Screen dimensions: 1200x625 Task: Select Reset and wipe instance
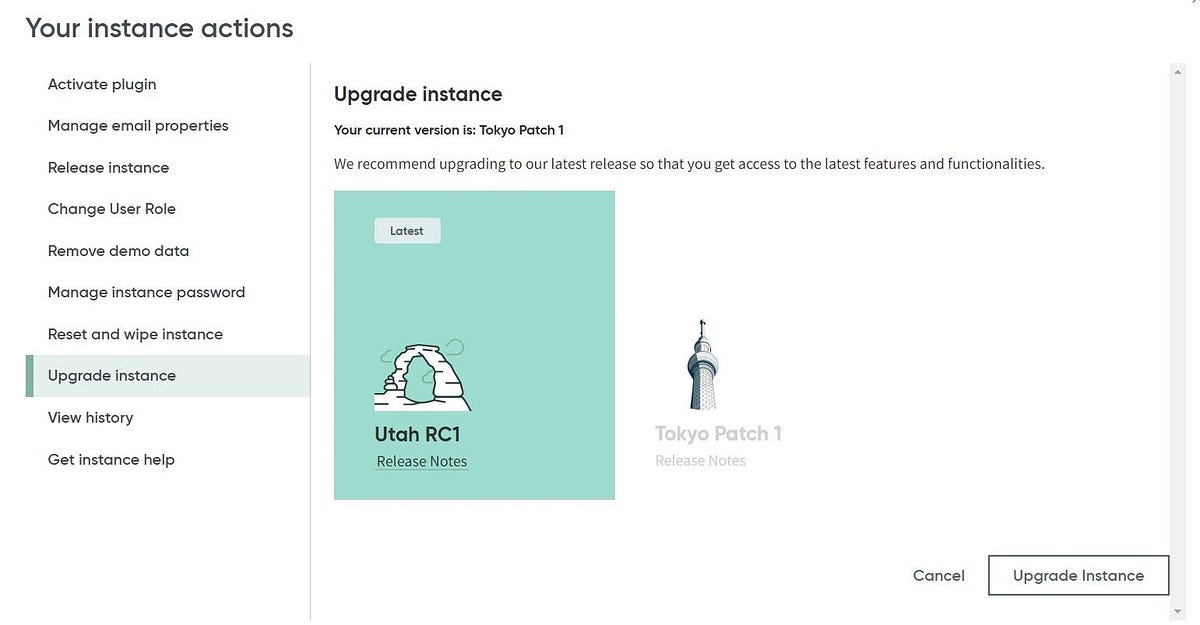[135, 333]
